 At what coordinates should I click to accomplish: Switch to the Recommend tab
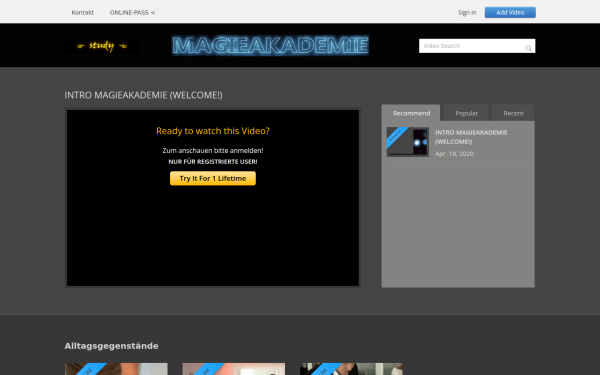(411, 113)
